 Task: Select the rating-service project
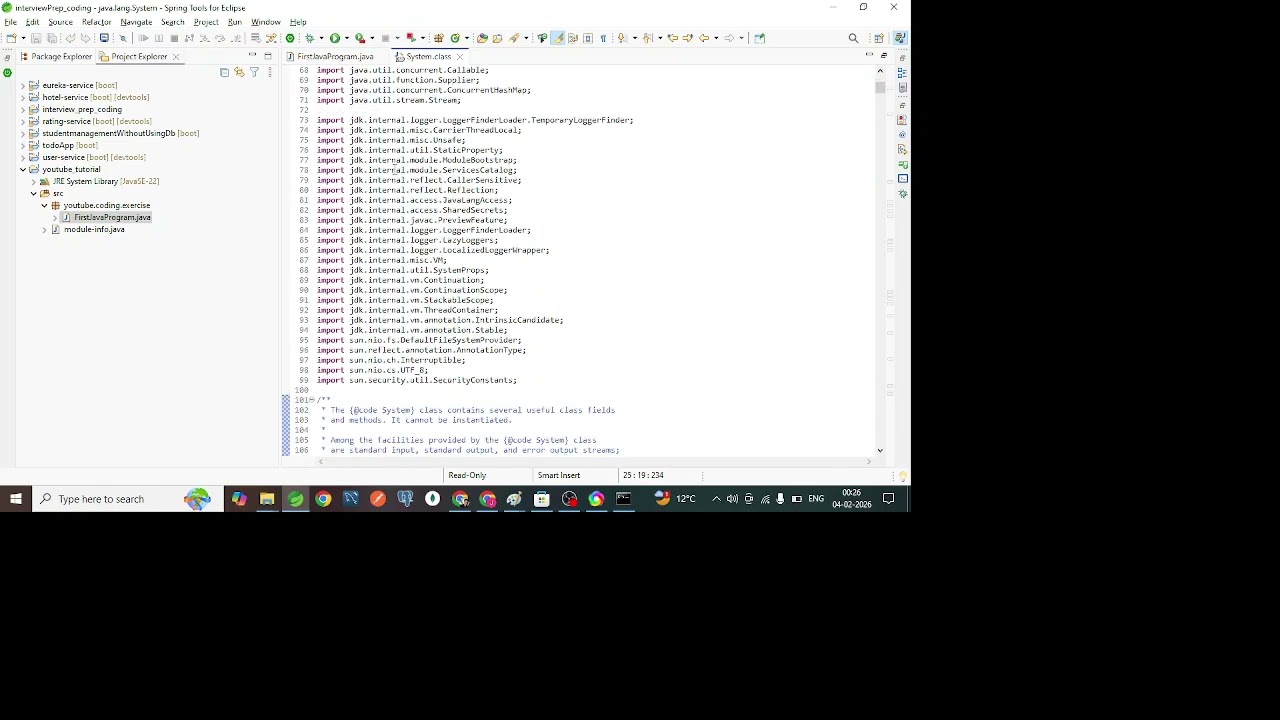(66, 121)
